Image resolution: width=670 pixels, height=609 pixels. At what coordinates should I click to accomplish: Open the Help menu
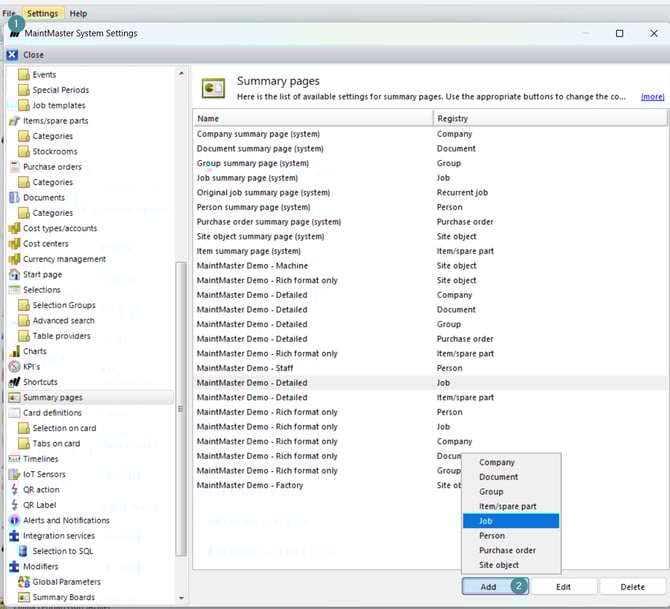(x=78, y=13)
